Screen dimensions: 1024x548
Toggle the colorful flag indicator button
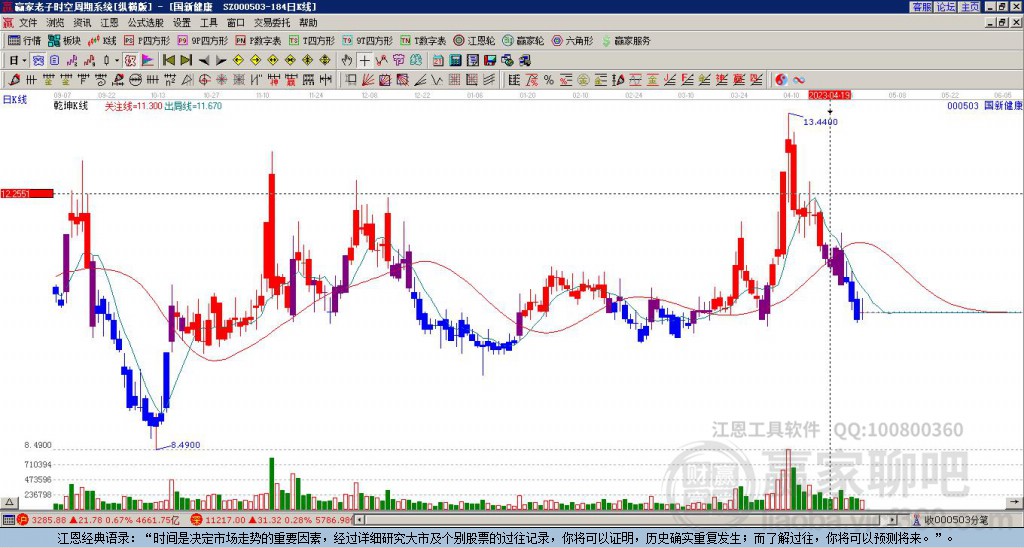(148, 60)
